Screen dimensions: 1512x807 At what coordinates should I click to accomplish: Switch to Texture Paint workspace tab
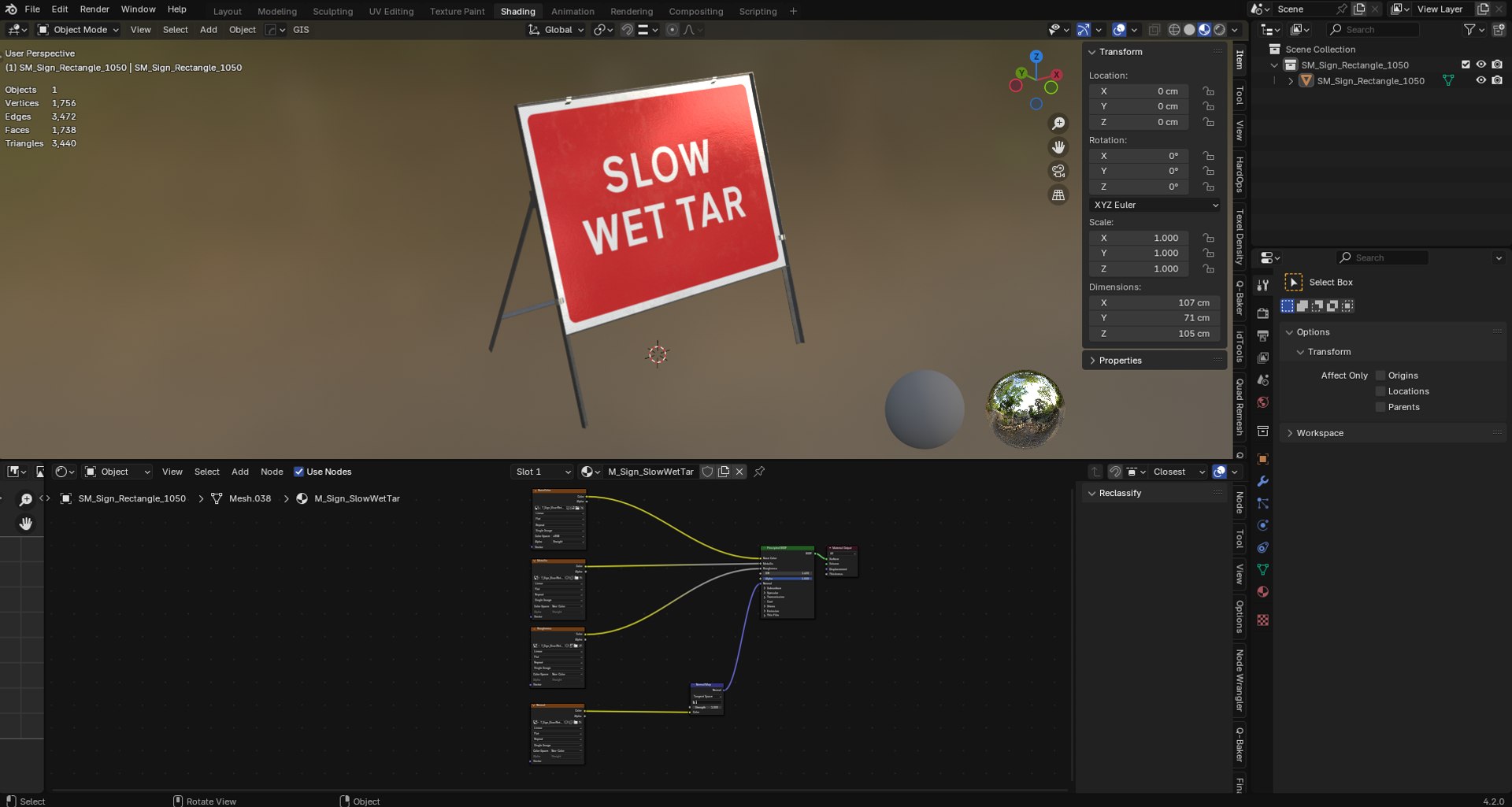458,11
